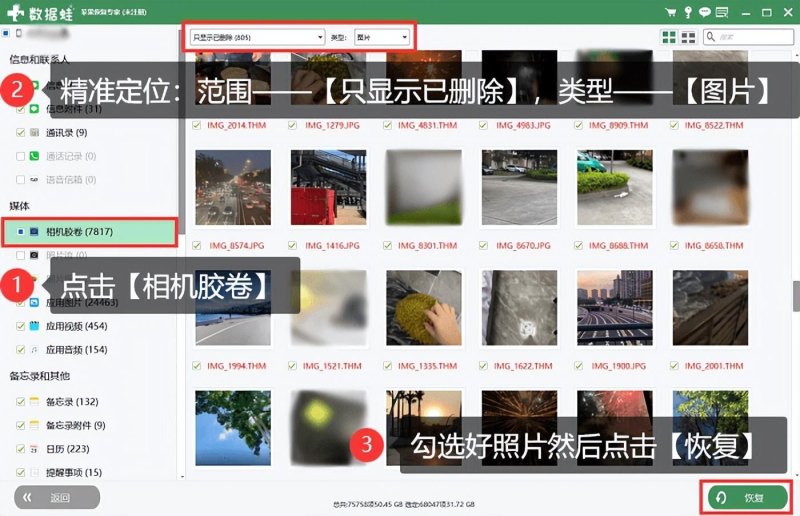Click the IMG_4983.JPG file name
This screenshot has height=516, width=800.
tap(523, 125)
